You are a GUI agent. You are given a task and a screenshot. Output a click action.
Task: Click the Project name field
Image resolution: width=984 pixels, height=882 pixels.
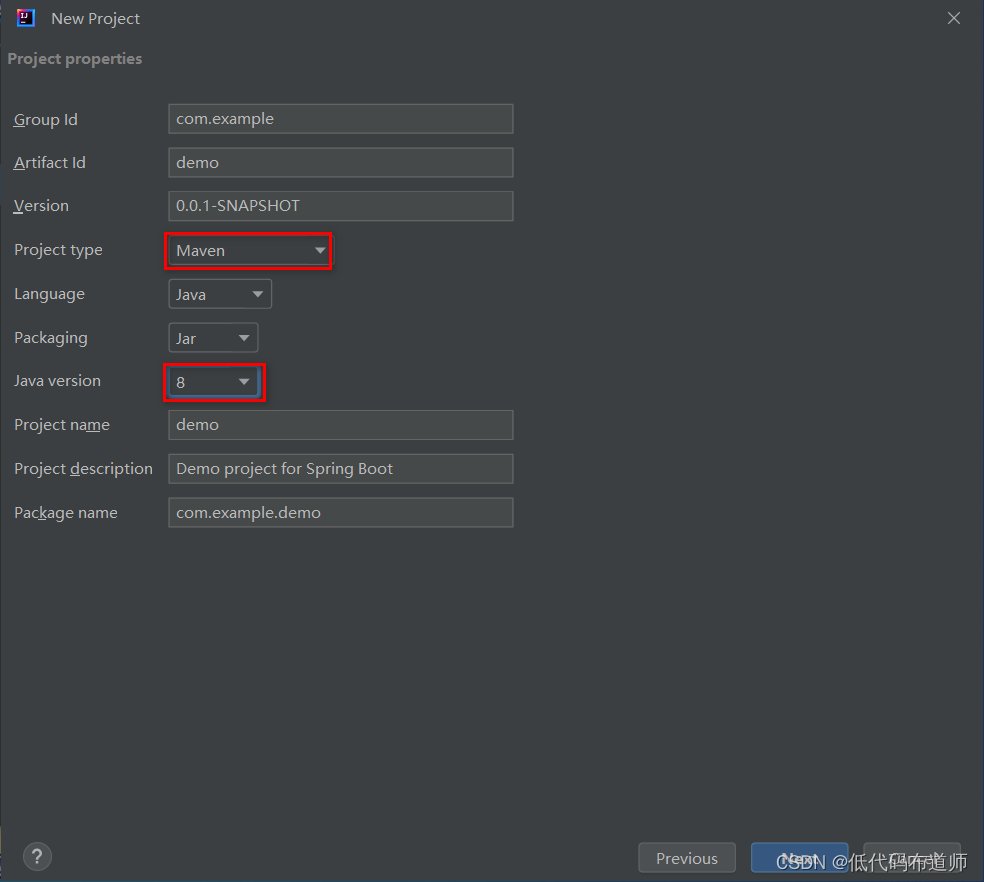(x=341, y=425)
